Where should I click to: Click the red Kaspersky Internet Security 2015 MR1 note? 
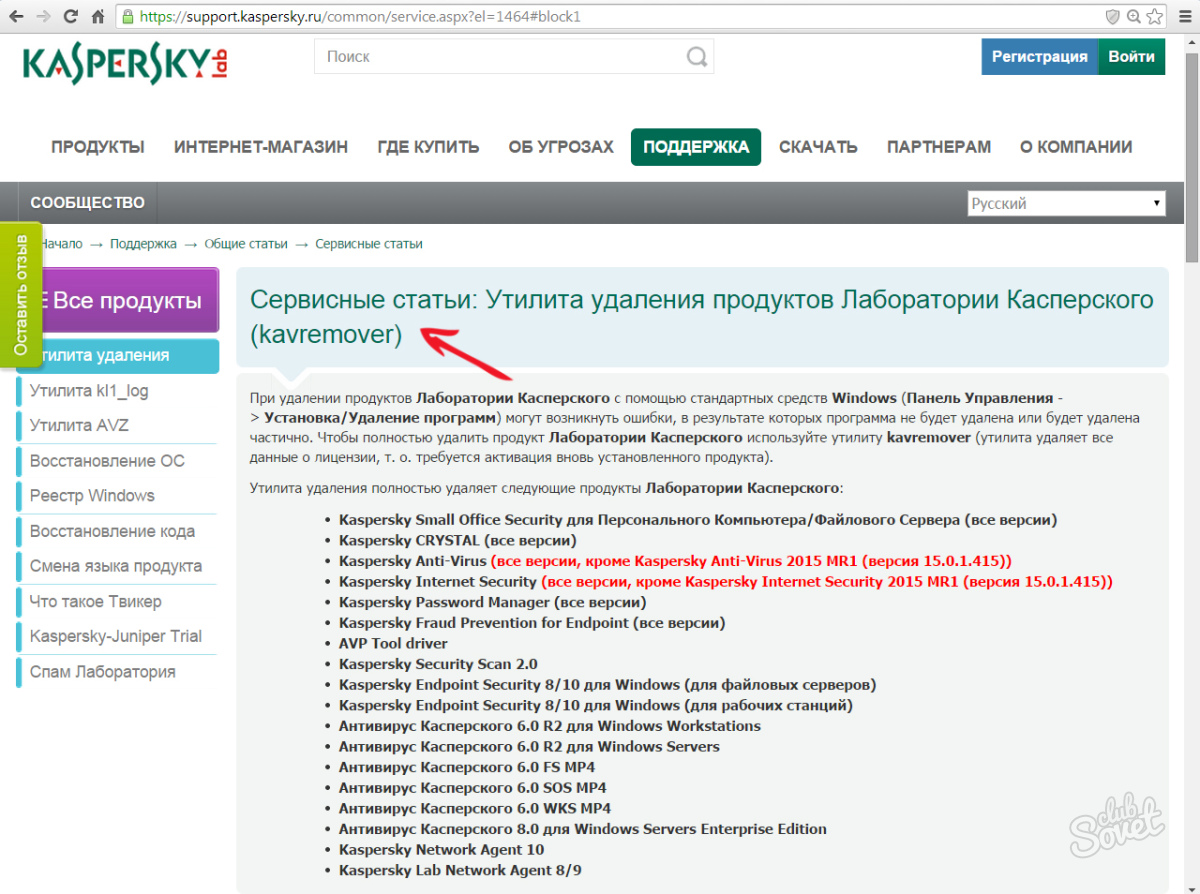point(826,581)
